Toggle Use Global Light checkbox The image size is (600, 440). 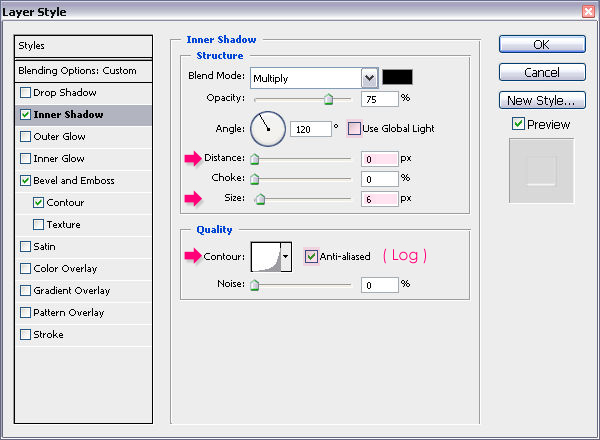point(354,129)
